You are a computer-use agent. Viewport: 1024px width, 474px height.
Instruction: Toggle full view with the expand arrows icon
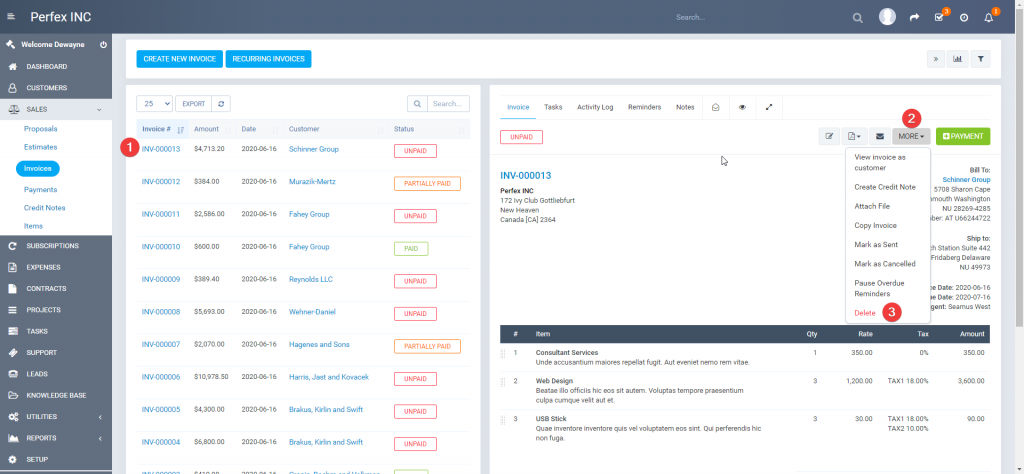769,107
